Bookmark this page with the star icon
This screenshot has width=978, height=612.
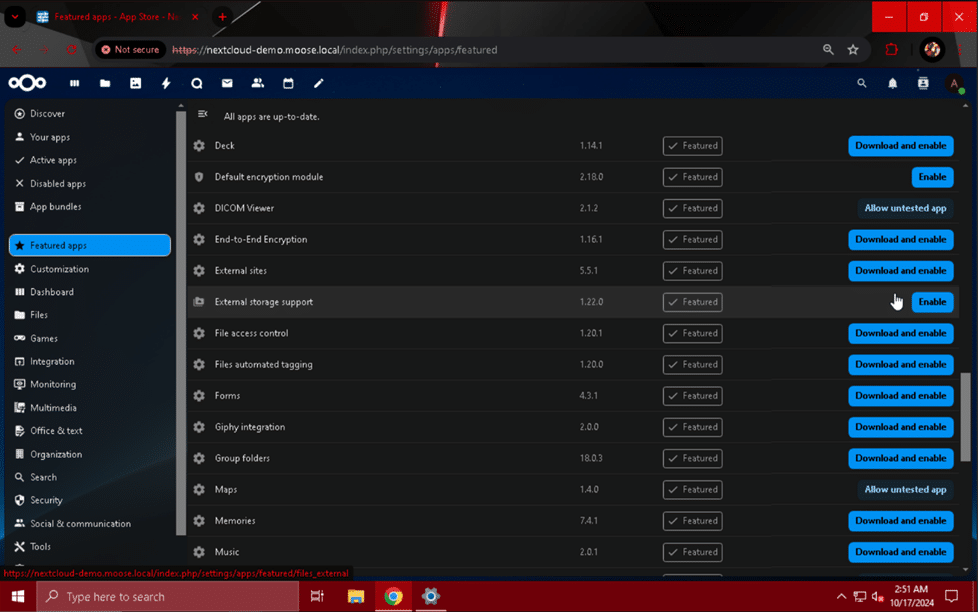point(853,50)
